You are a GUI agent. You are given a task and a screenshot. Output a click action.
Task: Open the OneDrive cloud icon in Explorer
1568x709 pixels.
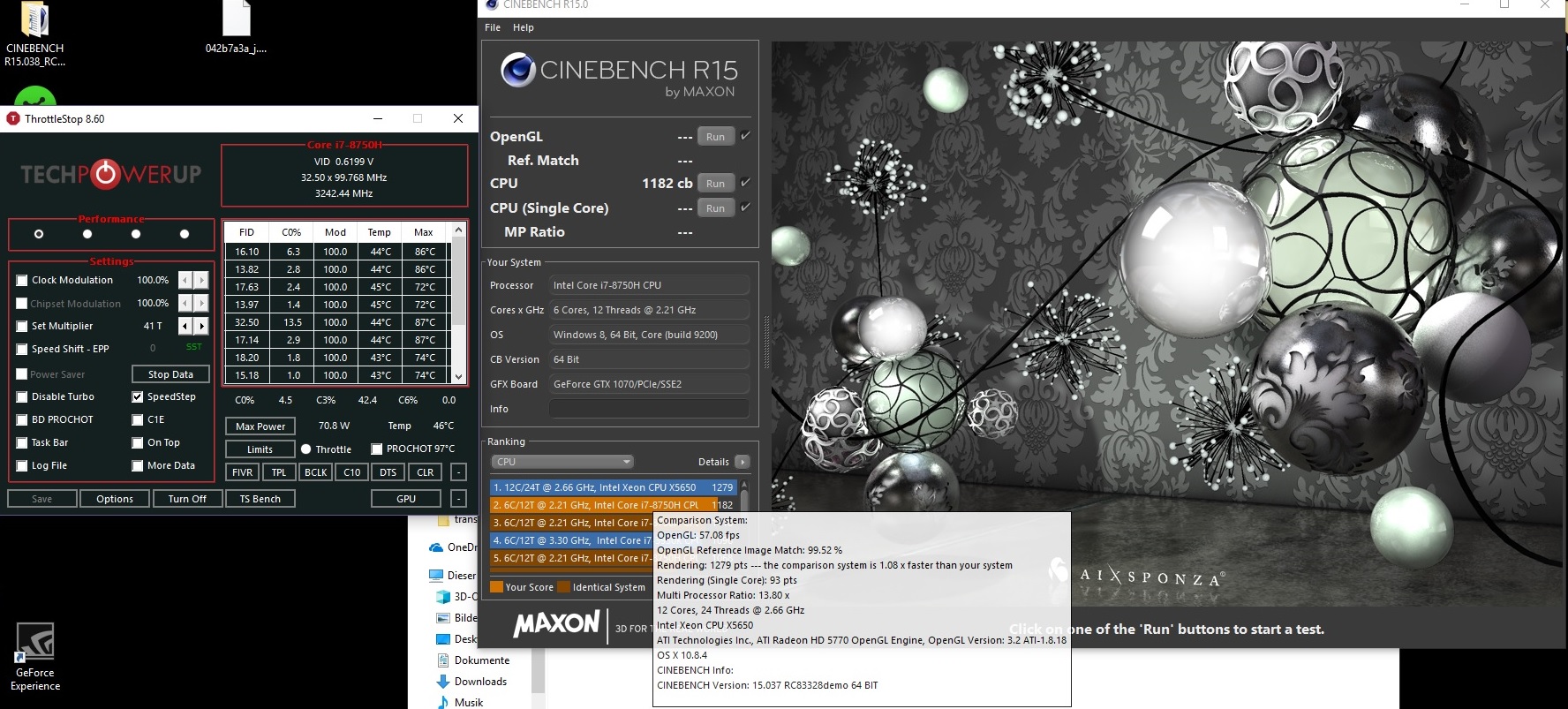436,547
